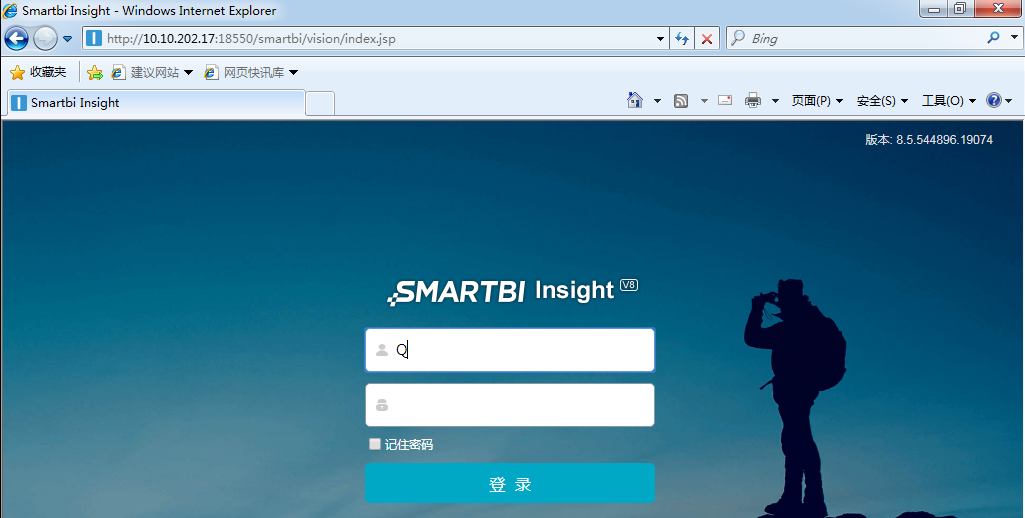Click the SMARTBI Insight logo
The width and height of the screenshot is (1025, 518).
(x=512, y=292)
